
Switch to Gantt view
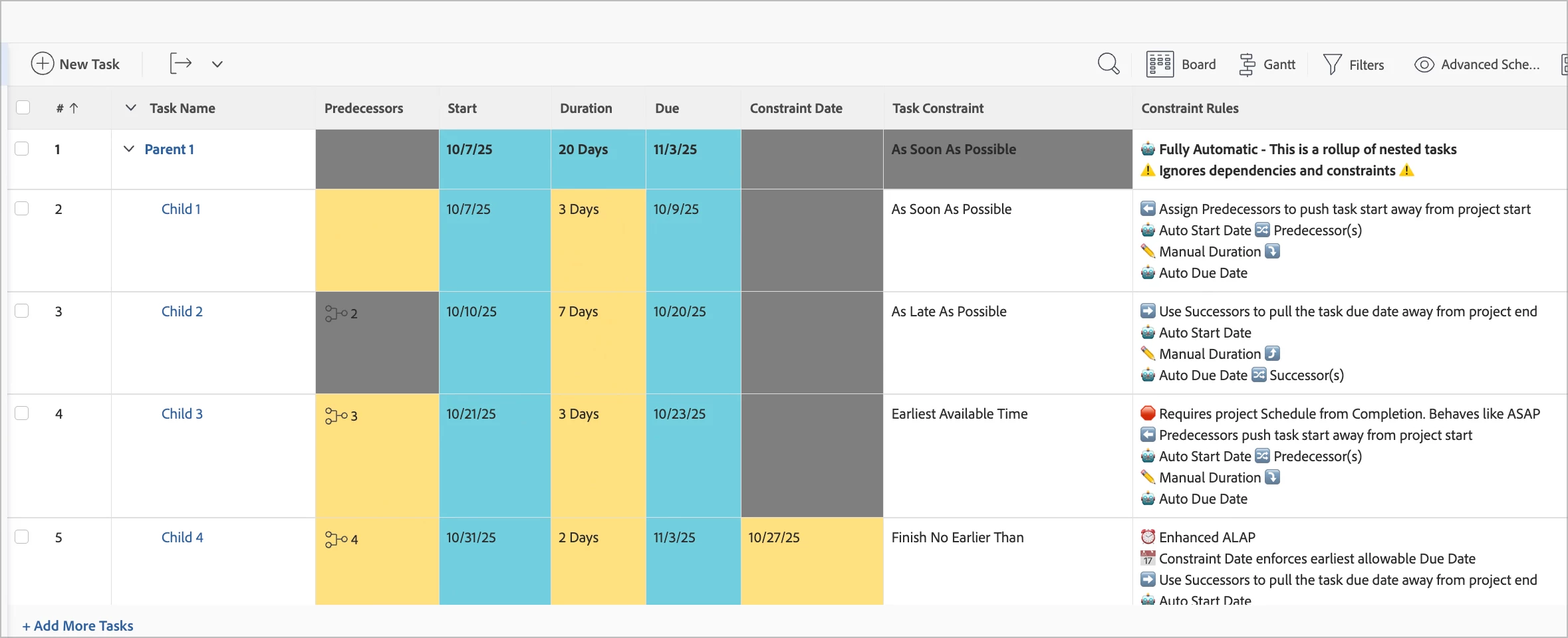click(x=1267, y=64)
